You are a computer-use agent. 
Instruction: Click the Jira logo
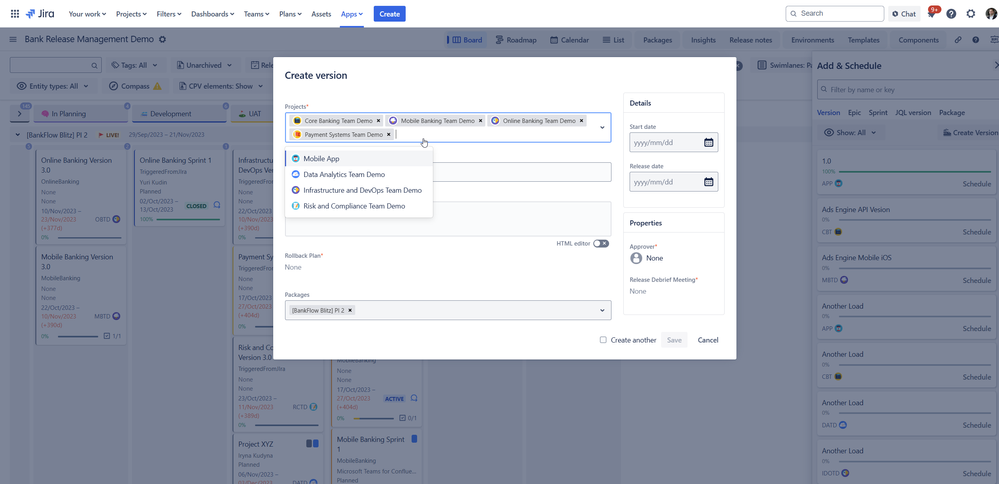(40, 13)
